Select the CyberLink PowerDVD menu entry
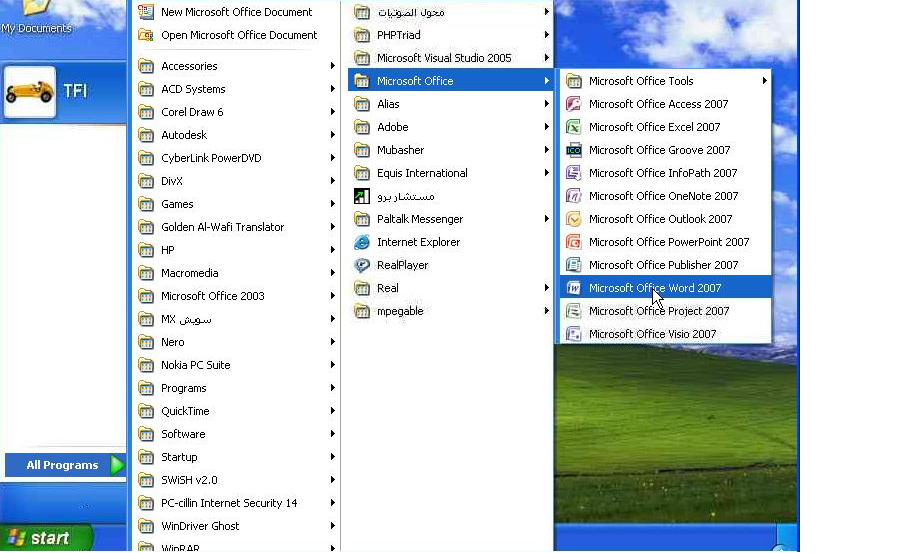Viewport: 912px width, 553px height. 237,158
